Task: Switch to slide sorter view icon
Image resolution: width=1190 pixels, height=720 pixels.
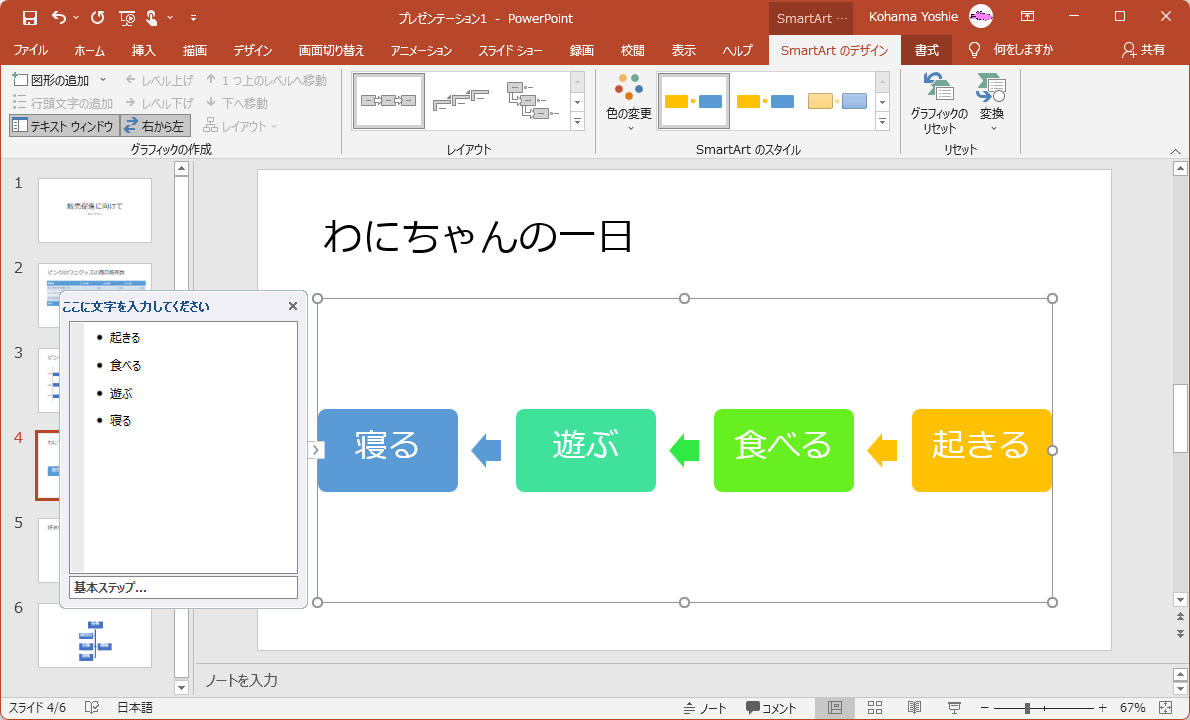Action: coord(874,708)
